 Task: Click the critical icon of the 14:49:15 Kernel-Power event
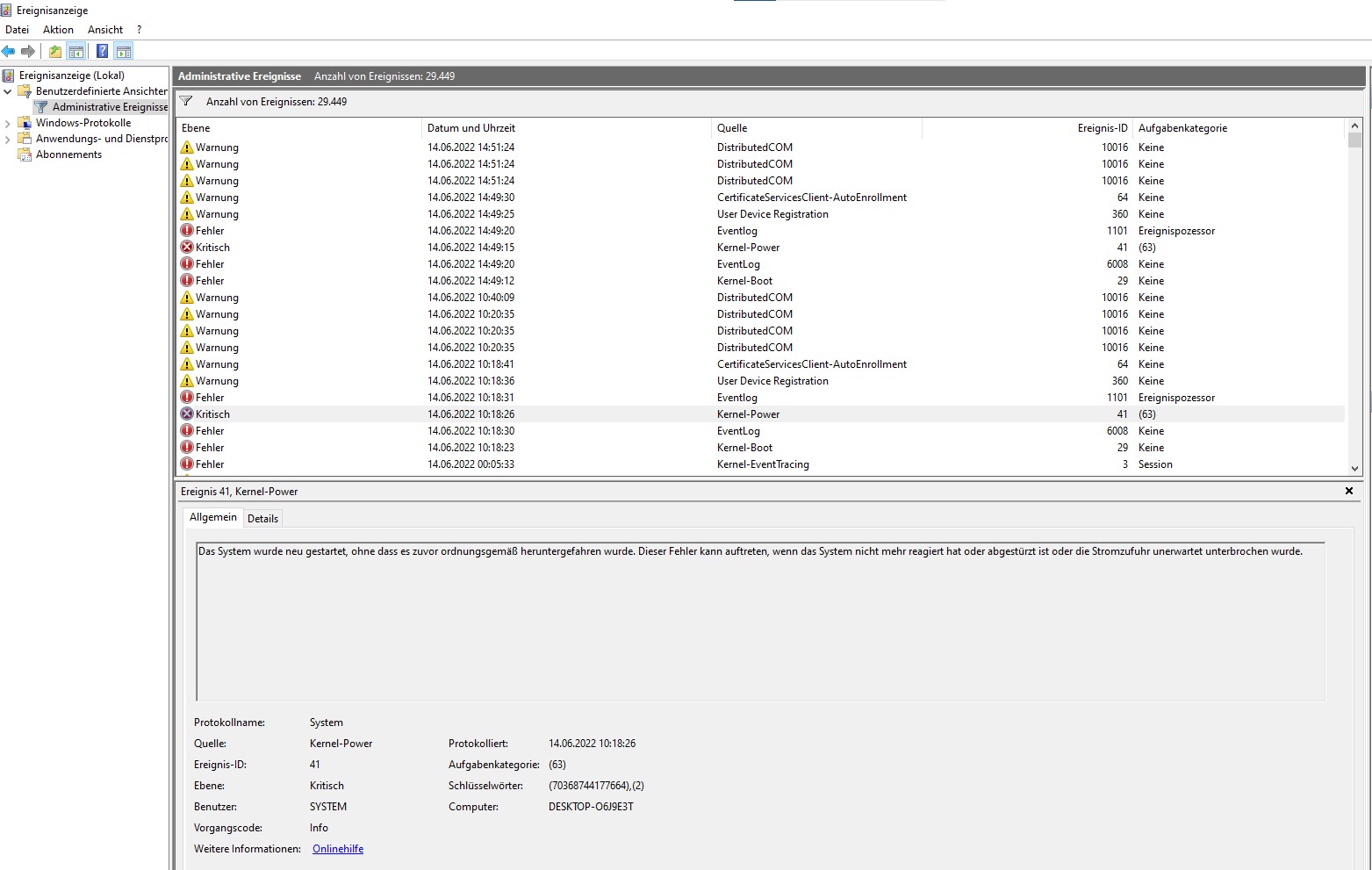point(187,248)
